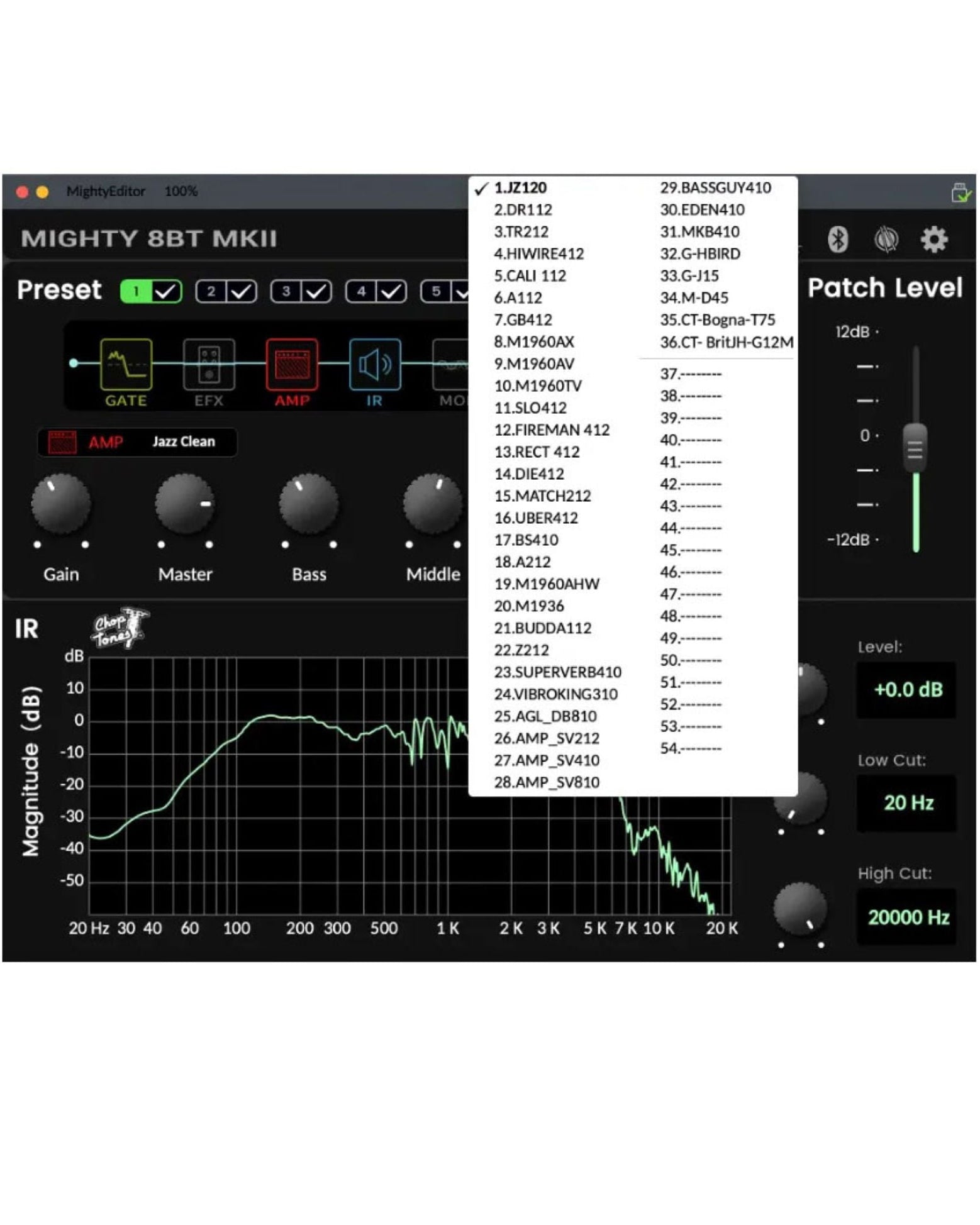Pick 29.BASSGUY410 from second column

pos(715,188)
